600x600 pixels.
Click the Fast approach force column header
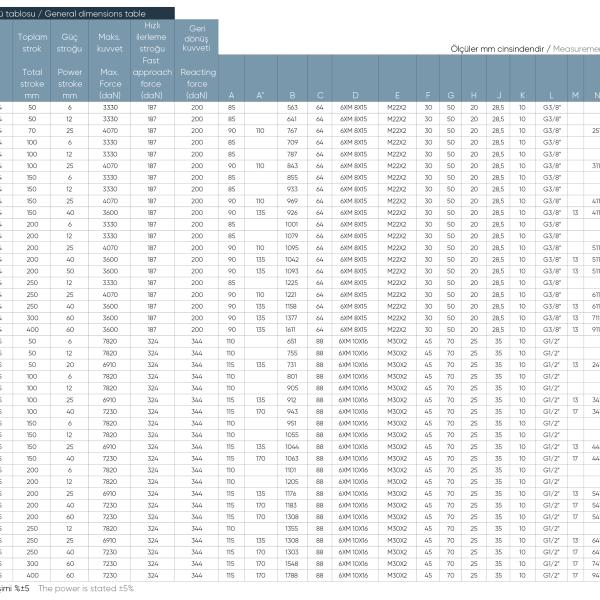pyautogui.click(x=152, y=60)
